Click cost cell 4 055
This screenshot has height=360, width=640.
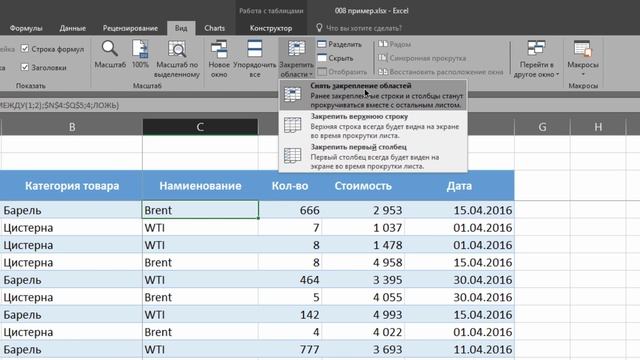(x=363, y=297)
